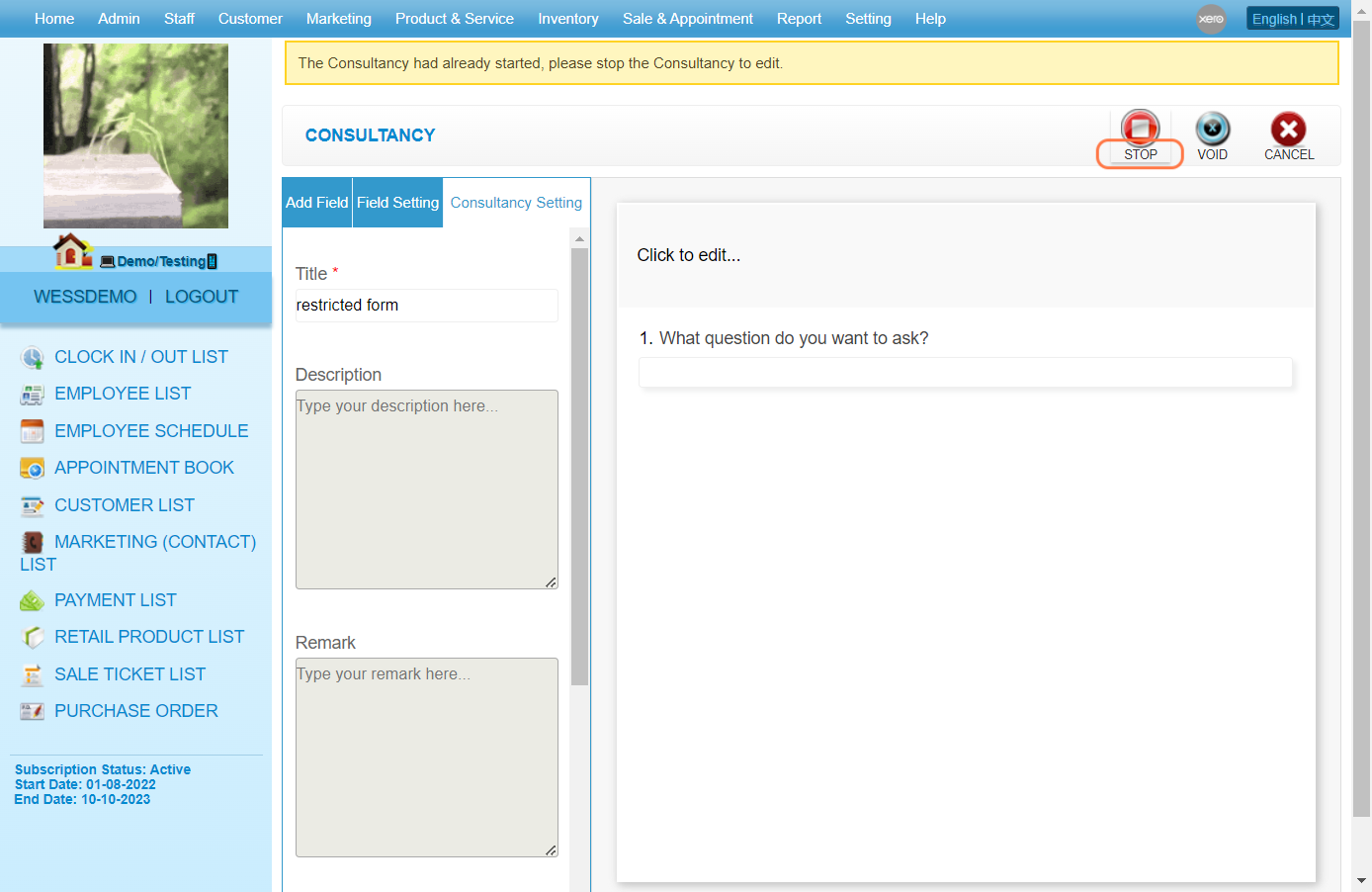This screenshot has width=1372, height=892.
Task: Click the question 'What question do you want to ask?'
Action: pos(794,338)
